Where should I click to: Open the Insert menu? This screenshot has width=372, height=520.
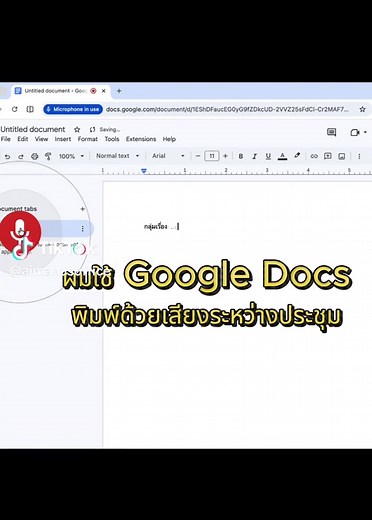click(x=63, y=139)
